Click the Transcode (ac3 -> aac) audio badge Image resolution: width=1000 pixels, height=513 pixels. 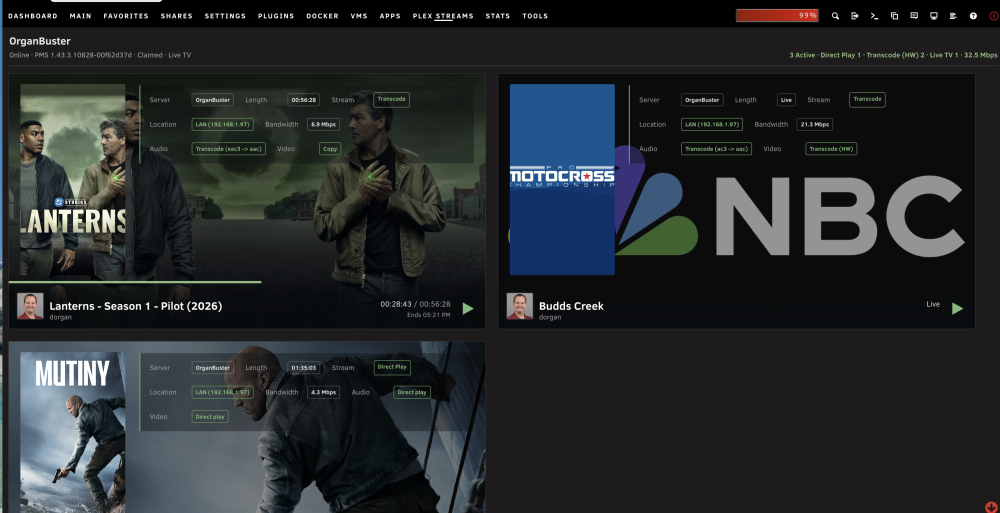click(716, 149)
